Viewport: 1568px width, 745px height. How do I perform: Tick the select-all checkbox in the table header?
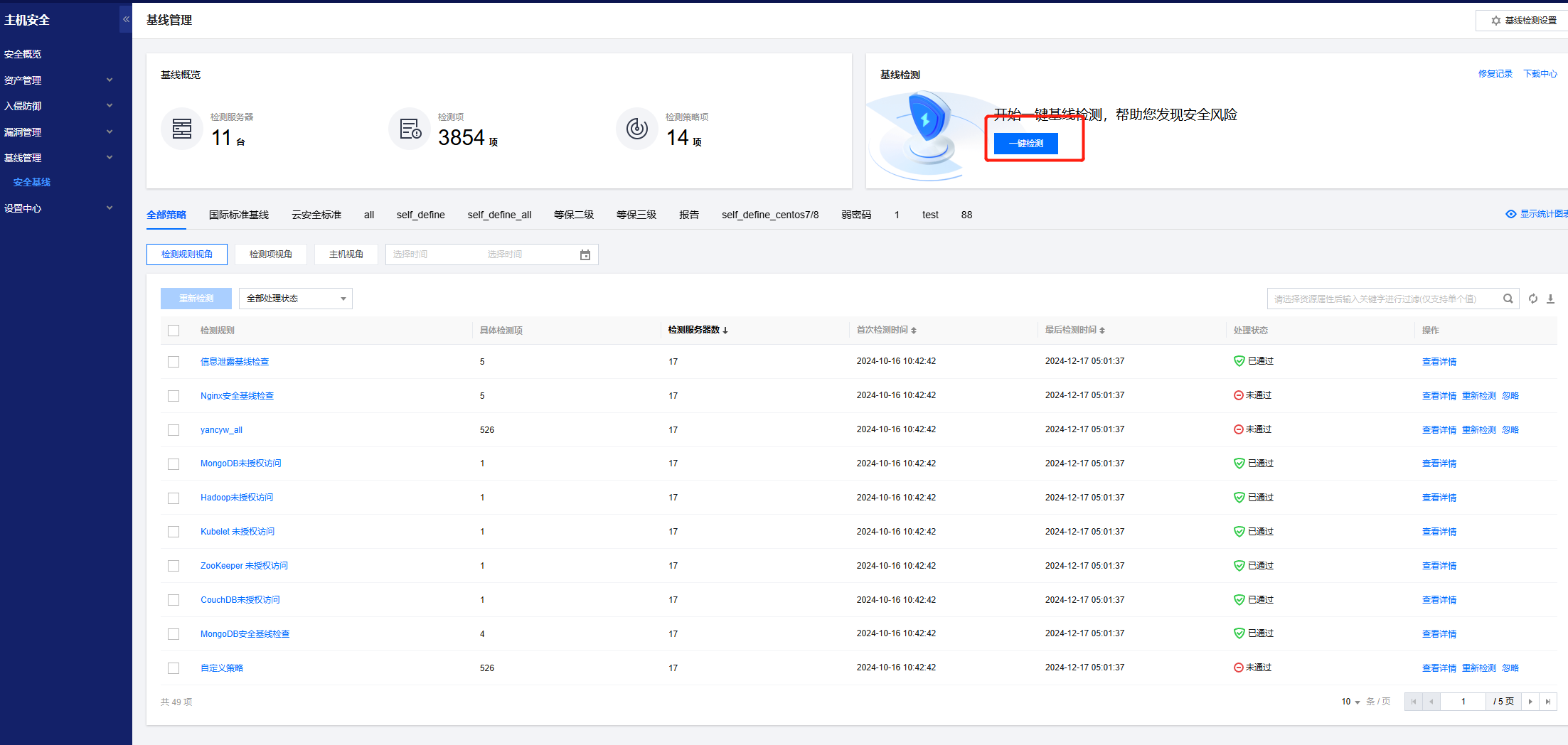174,331
